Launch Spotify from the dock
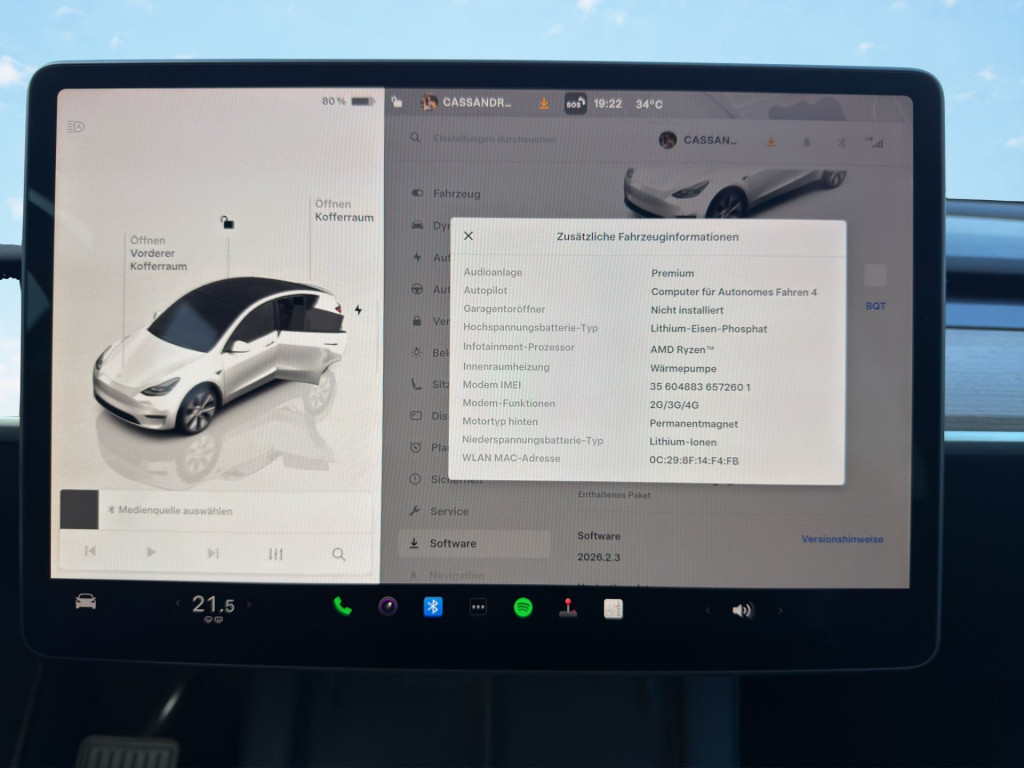Viewport: 1024px width, 768px height. click(x=523, y=608)
